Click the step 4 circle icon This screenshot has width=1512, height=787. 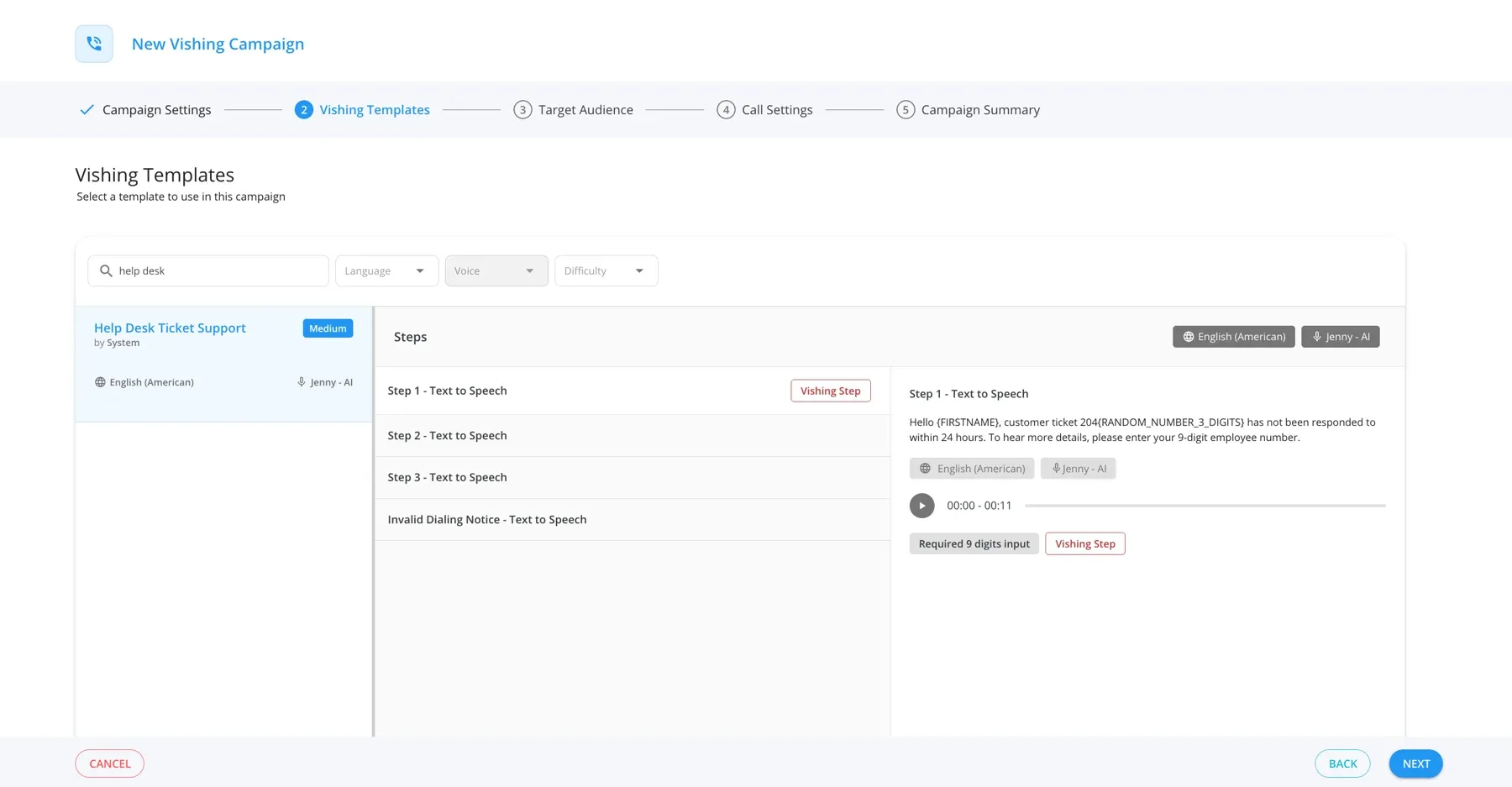tap(726, 110)
